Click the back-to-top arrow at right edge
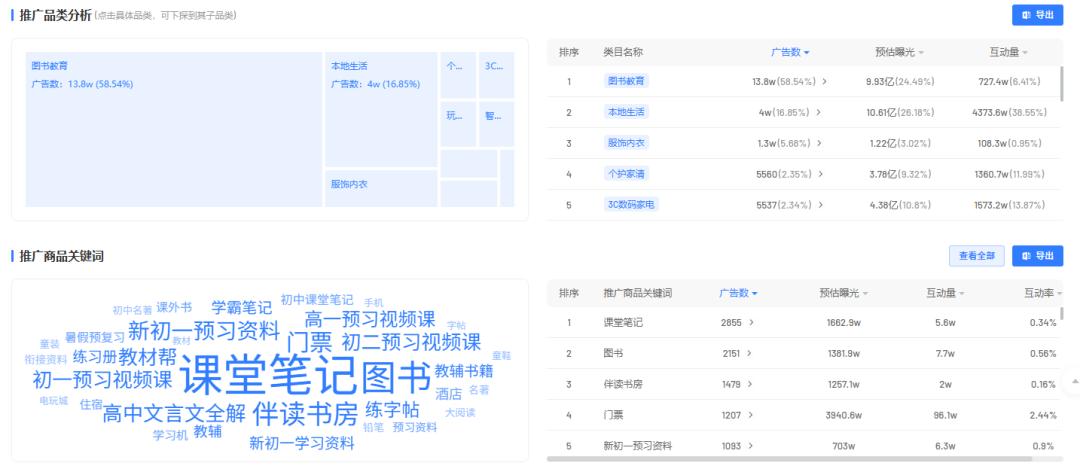 [1073, 381]
